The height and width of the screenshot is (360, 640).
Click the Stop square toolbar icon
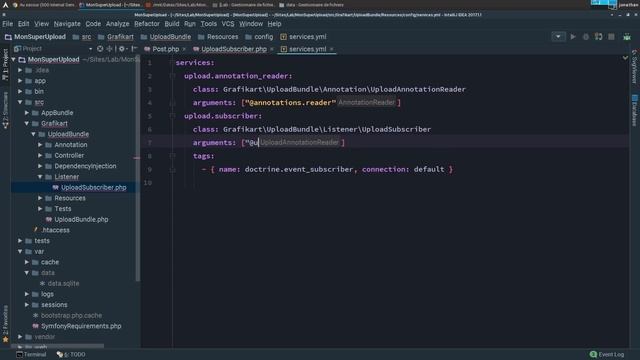611,37
